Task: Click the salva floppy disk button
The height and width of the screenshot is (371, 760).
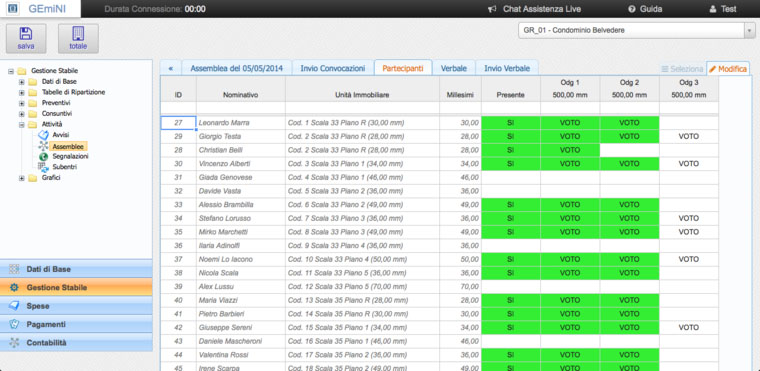Action: (26, 38)
